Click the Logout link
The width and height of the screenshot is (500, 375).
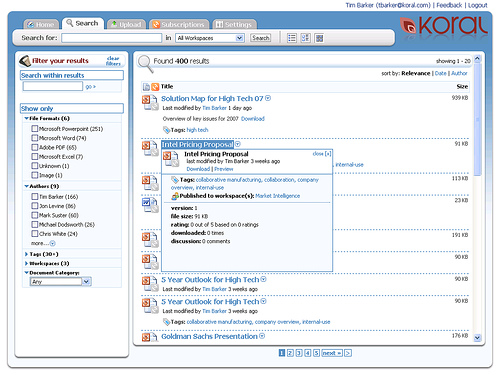[x=477, y=5]
